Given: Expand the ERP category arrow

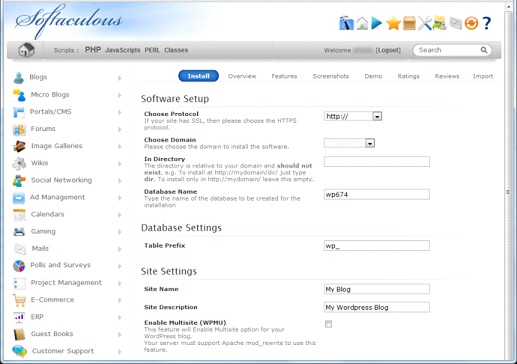Looking at the screenshot, I should (x=119, y=317).
